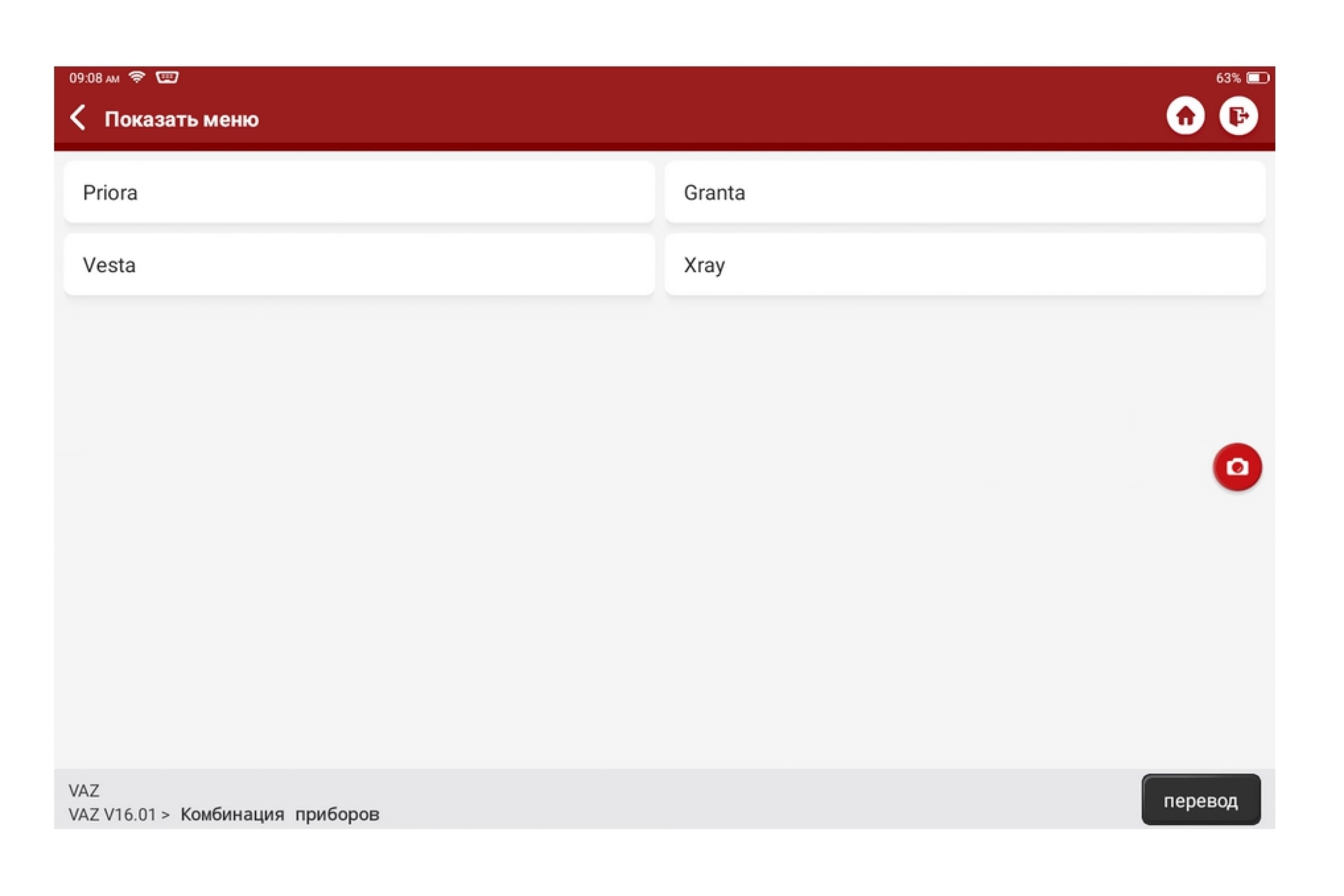
Task: Click the перевод button
Action: pyautogui.click(x=1201, y=800)
